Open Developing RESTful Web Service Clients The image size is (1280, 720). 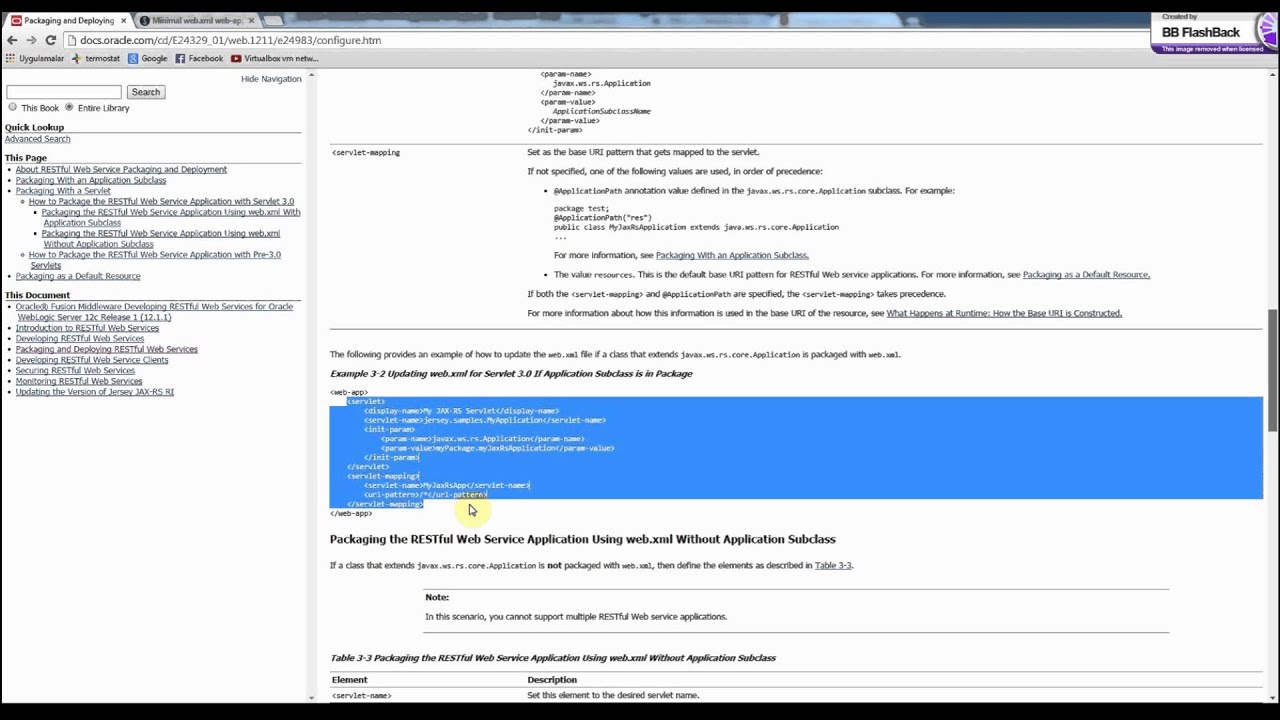[x=92, y=360]
